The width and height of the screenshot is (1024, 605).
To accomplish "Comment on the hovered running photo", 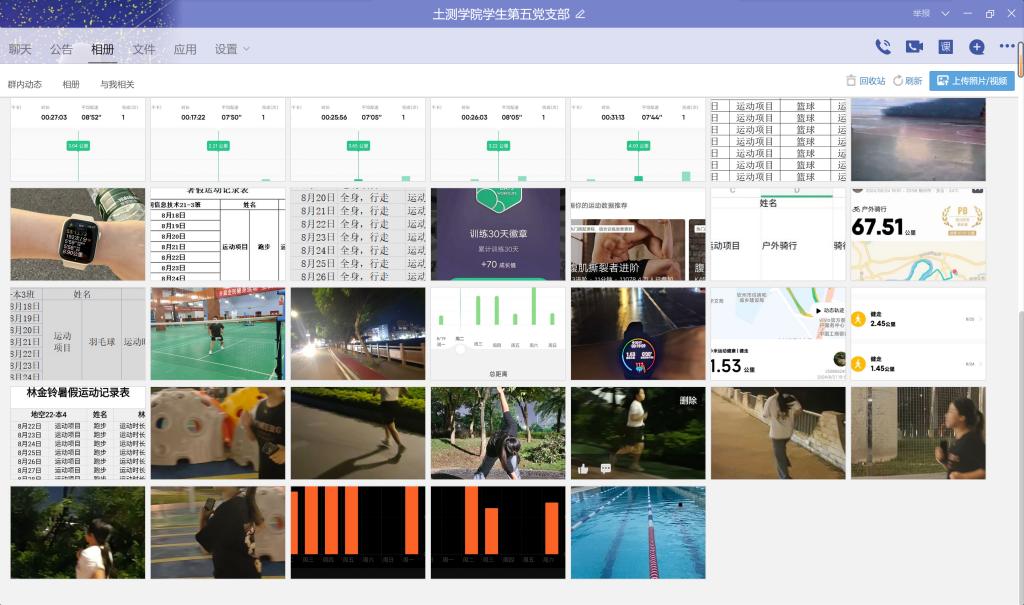I will (x=606, y=468).
